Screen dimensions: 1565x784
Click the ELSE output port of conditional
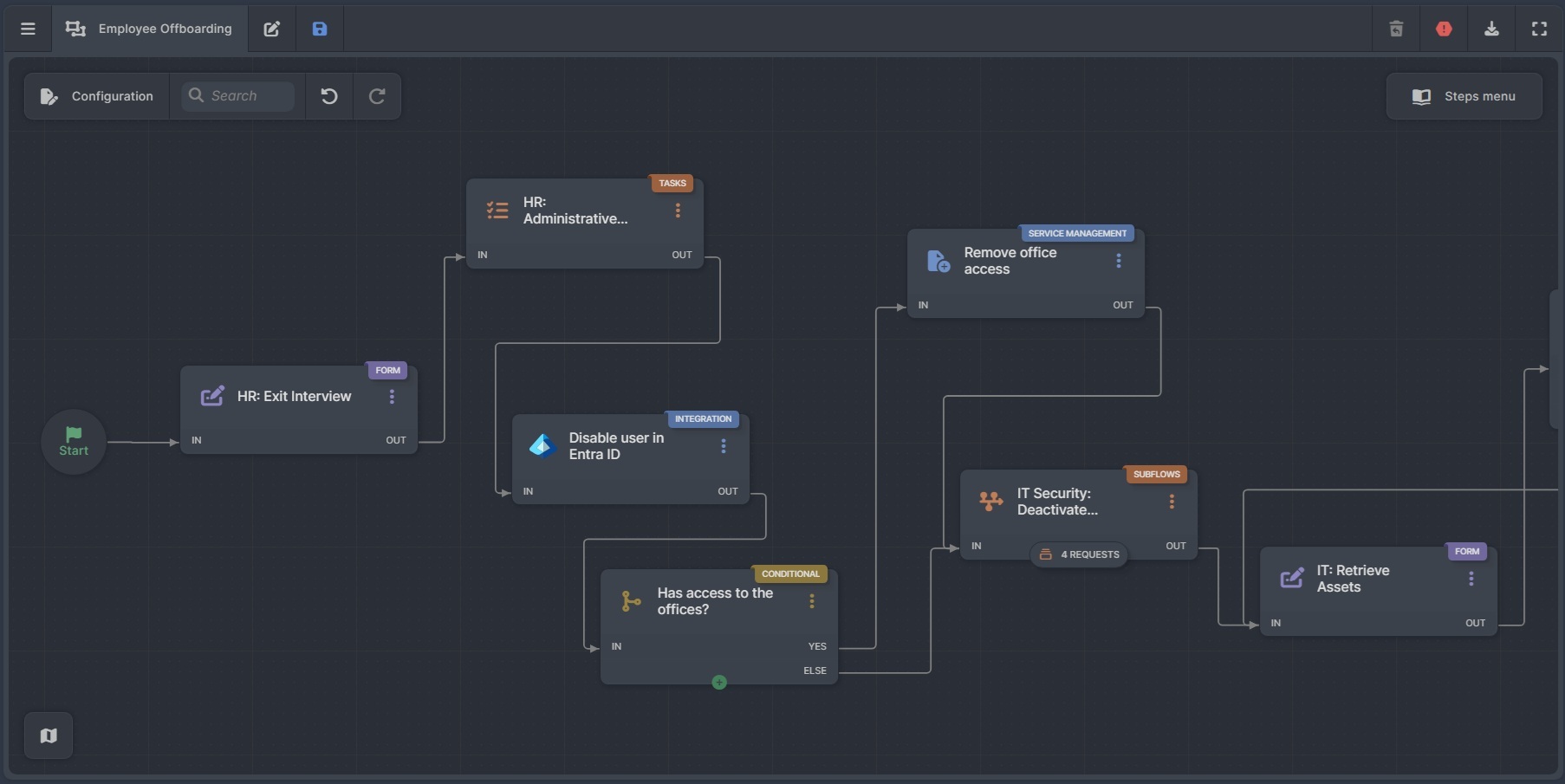tap(815, 671)
